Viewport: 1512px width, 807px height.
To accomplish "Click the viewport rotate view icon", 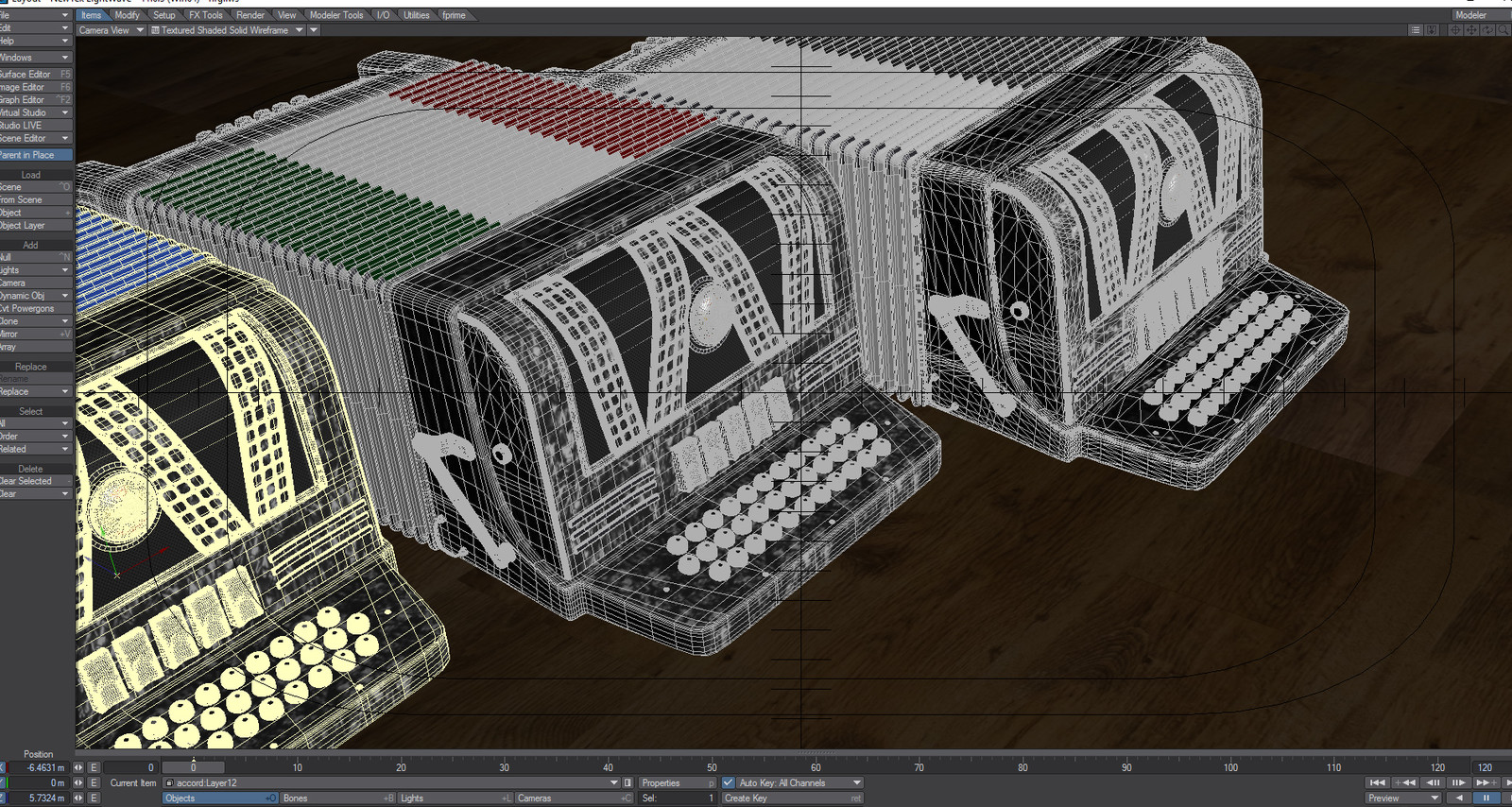I will click(x=1487, y=30).
